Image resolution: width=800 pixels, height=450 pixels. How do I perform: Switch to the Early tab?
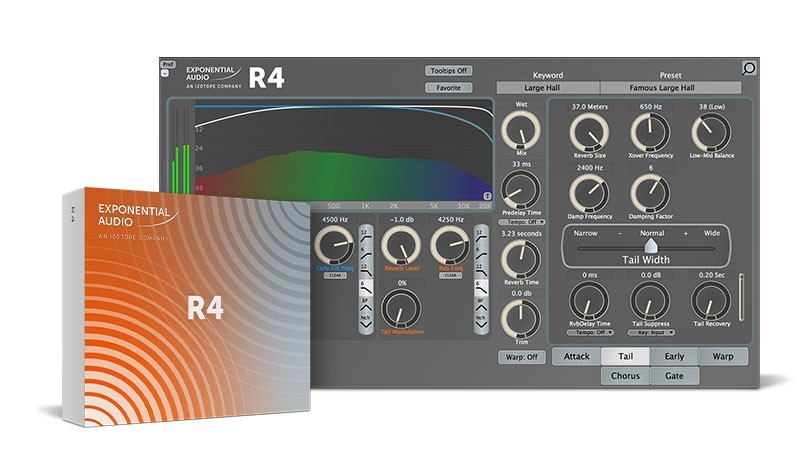674,357
